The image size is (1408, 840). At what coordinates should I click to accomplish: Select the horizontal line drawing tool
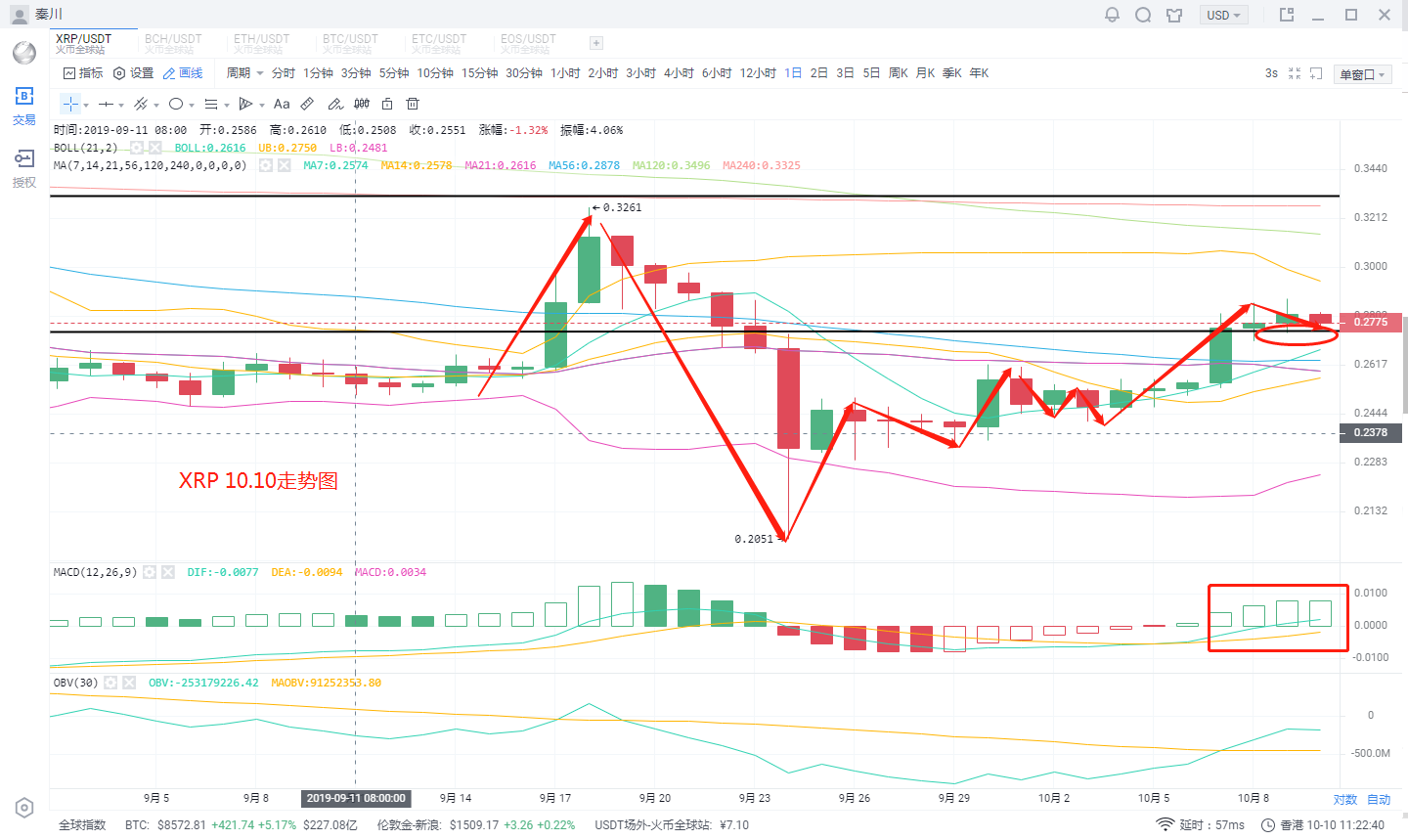(x=106, y=104)
